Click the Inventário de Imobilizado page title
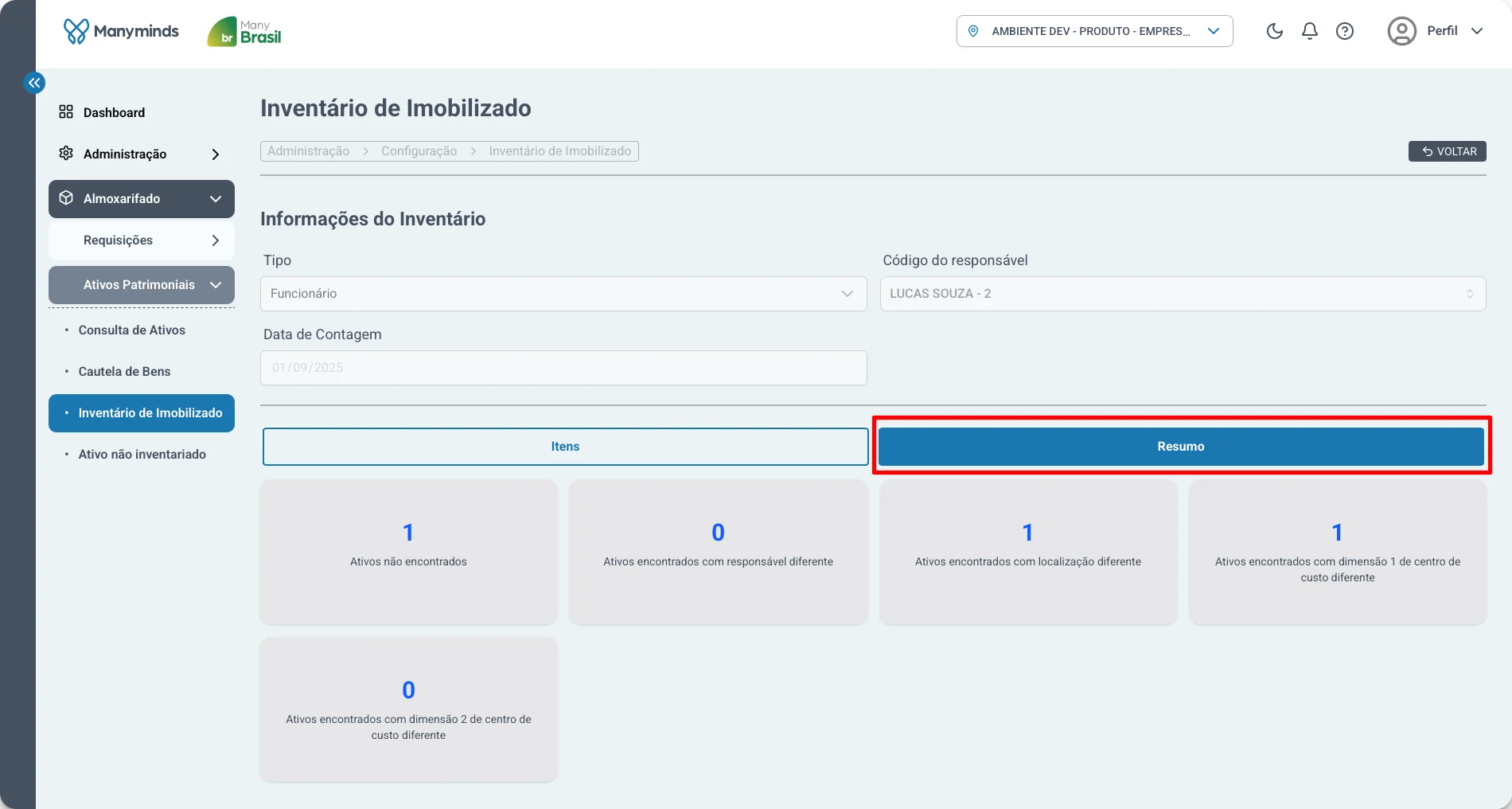Viewport: 1512px width, 809px height. pyautogui.click(x=396, y=108)
